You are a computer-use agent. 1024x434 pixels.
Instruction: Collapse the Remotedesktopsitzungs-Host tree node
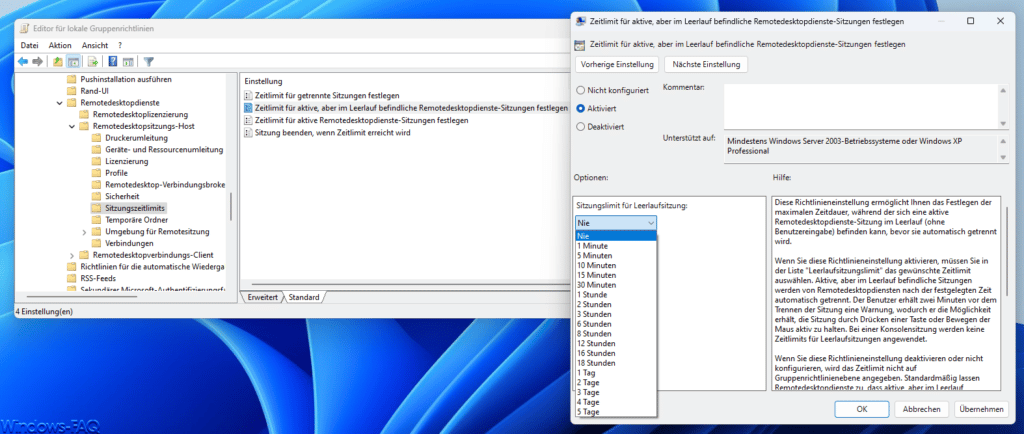point(72,126)
